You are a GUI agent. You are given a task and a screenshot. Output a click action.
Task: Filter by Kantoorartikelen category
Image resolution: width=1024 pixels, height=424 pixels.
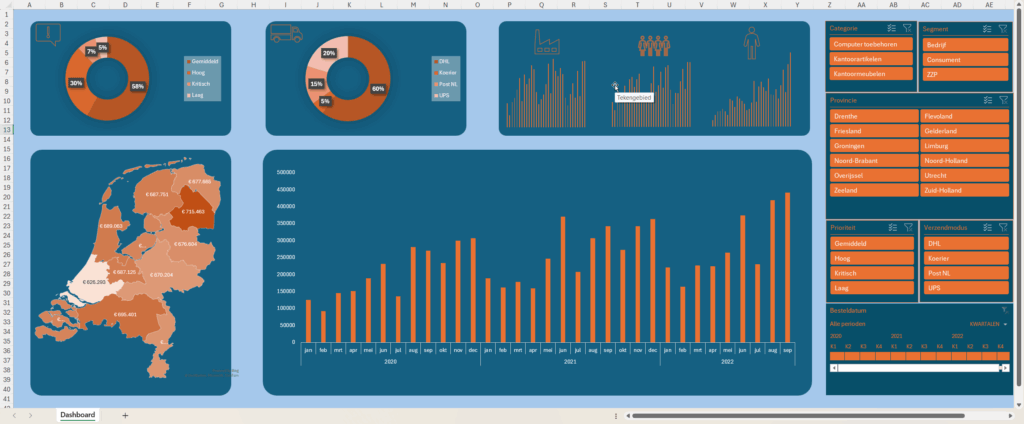click(x=871, y=59)
